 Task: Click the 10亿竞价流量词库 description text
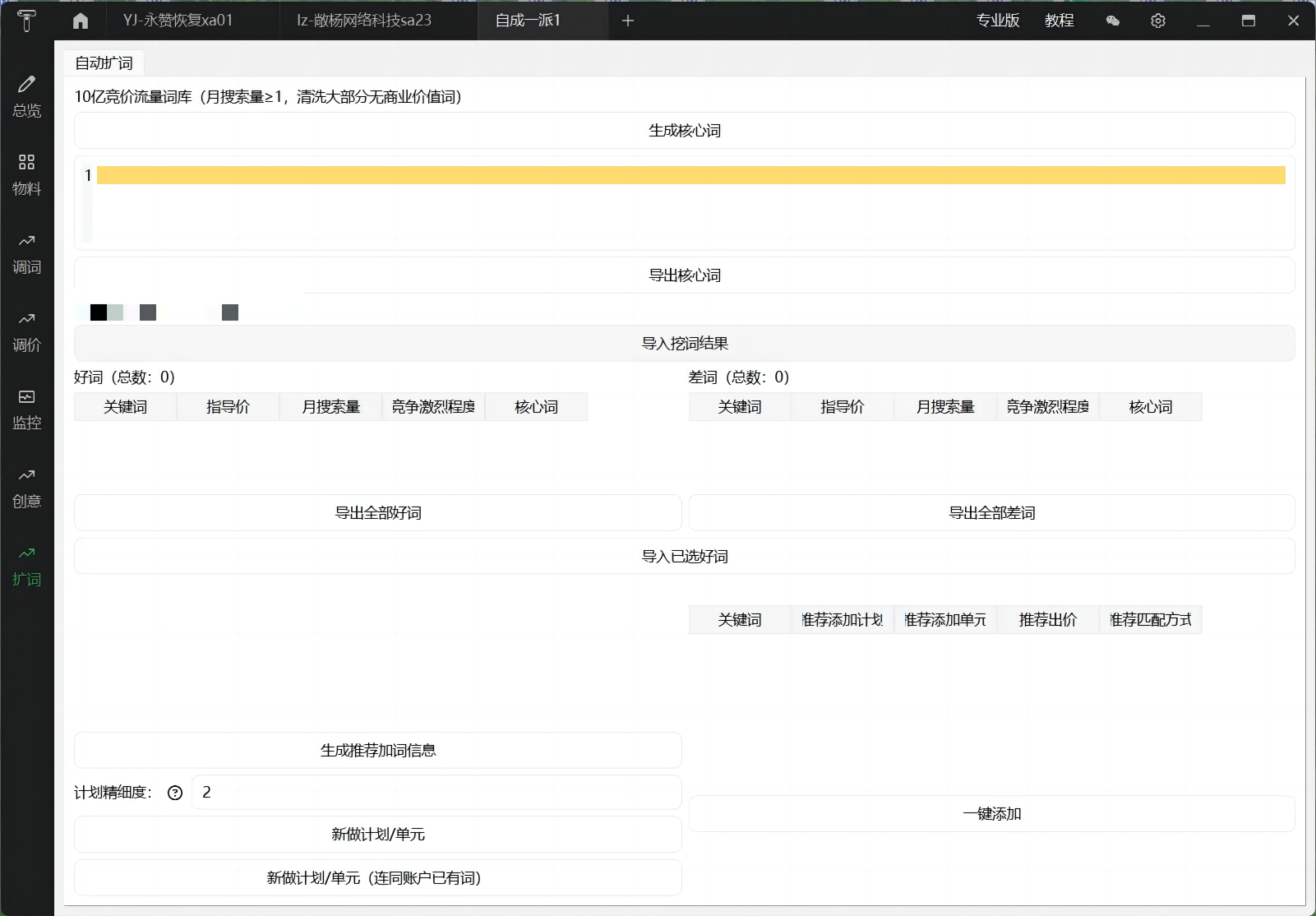269,97
